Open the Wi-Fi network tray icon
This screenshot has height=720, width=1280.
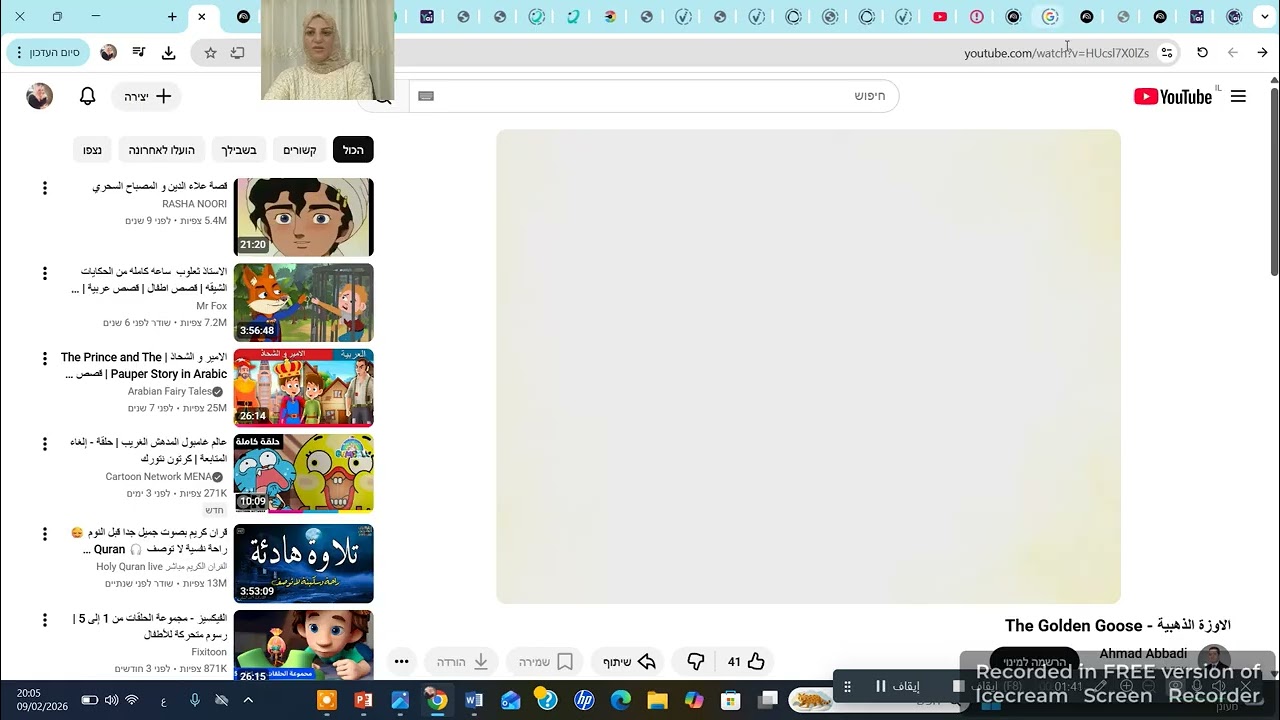click(131, 700)
